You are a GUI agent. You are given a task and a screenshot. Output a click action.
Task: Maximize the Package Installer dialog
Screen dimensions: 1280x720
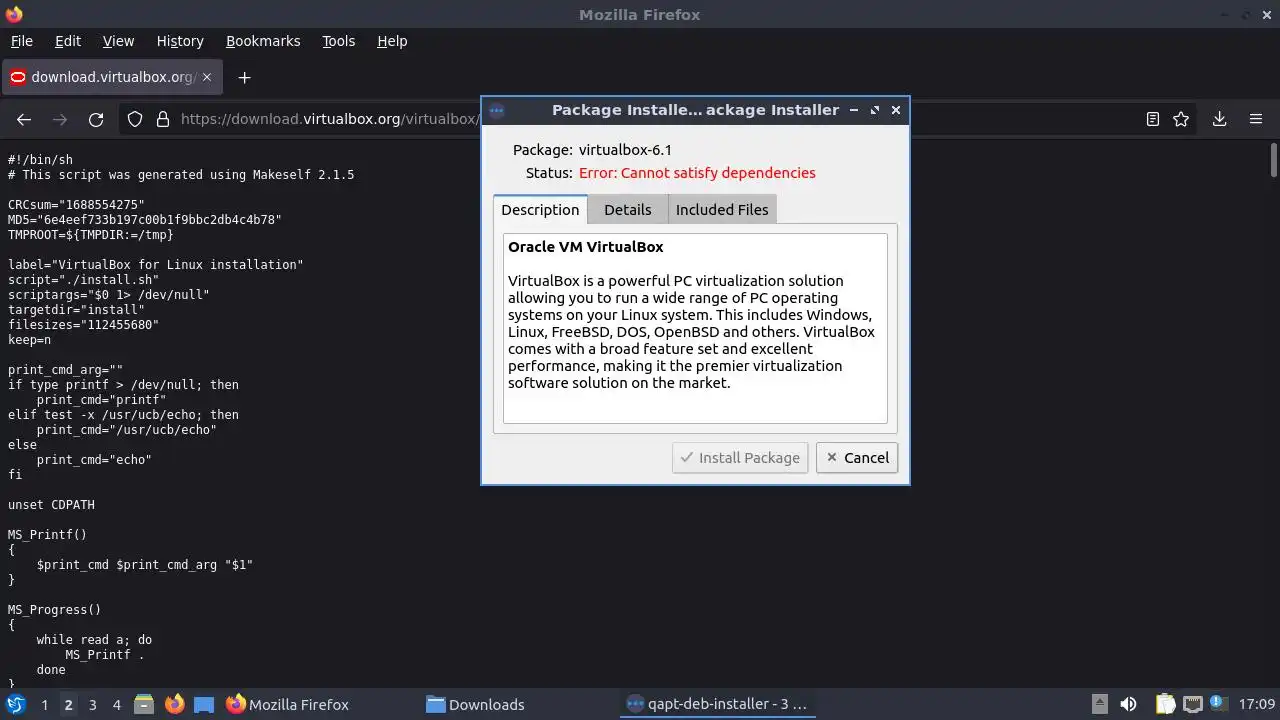pos(875,110)
